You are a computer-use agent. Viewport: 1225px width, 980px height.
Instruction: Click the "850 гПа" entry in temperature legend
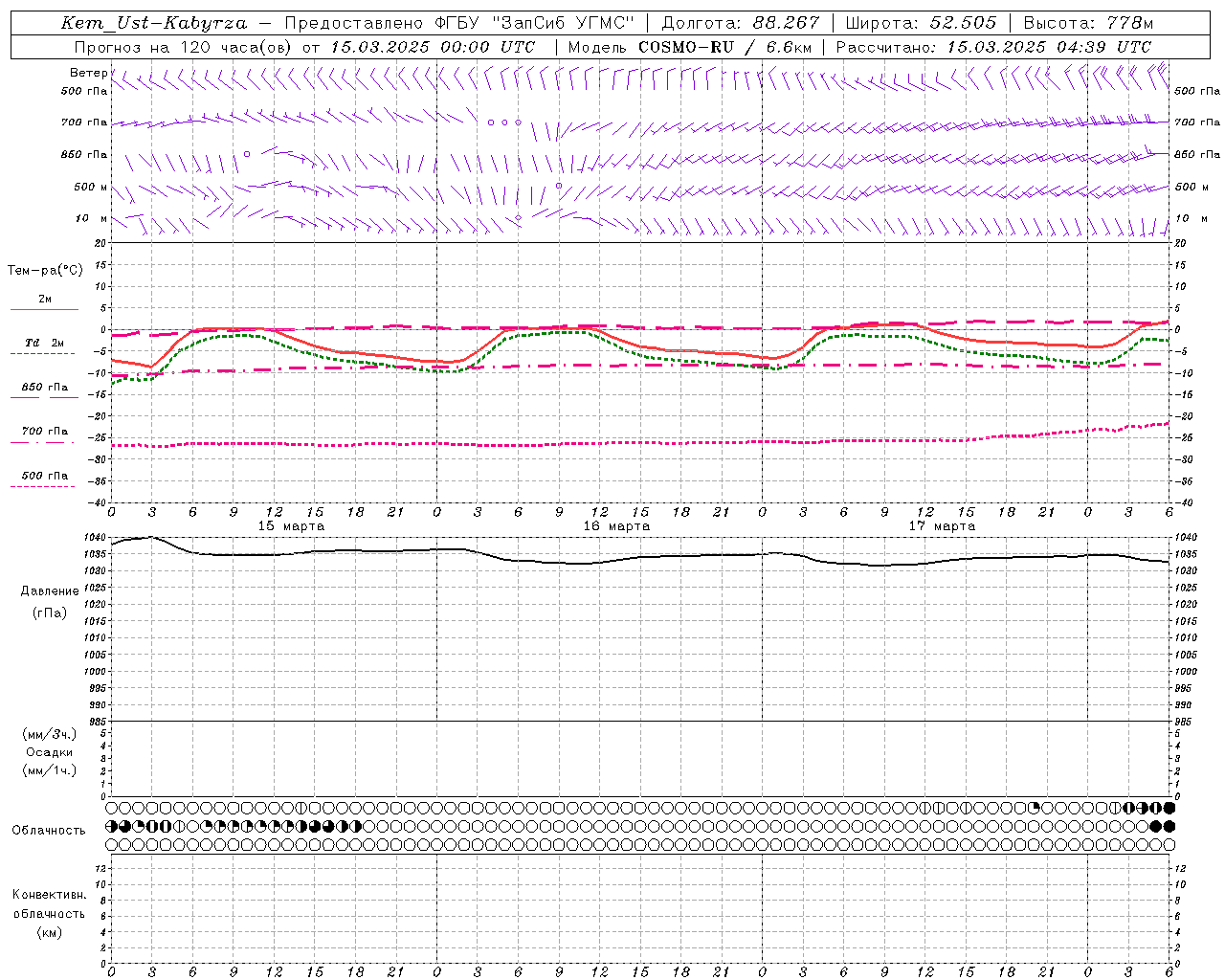[x=45, y=388]
